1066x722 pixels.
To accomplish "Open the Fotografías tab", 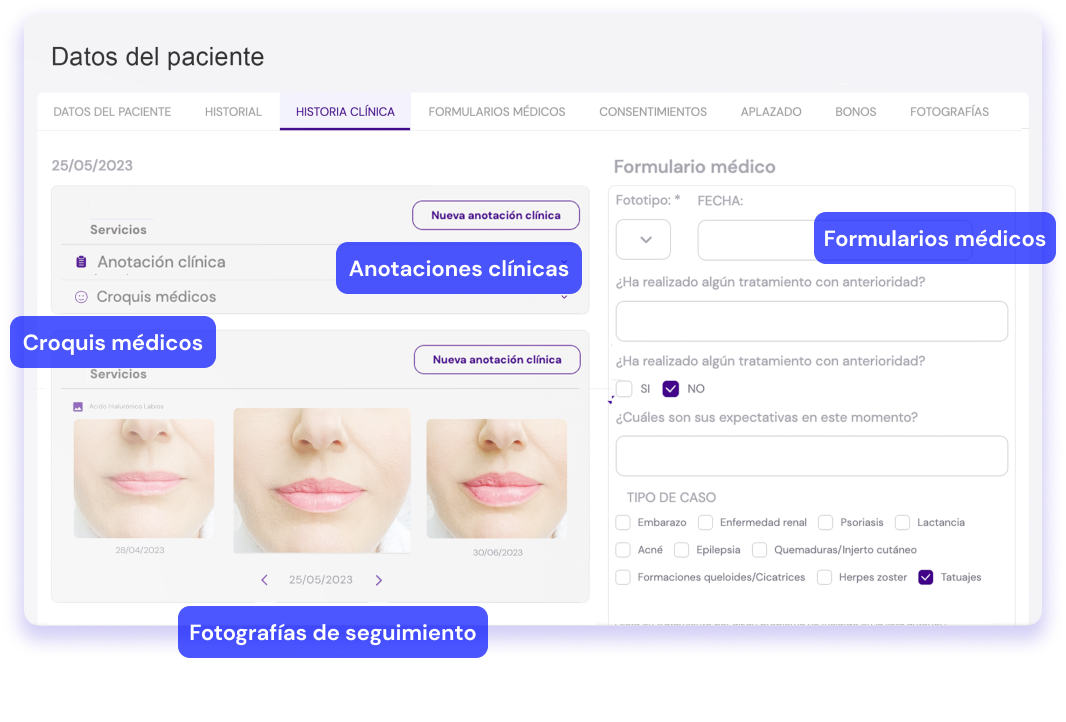I will (949, 112).
